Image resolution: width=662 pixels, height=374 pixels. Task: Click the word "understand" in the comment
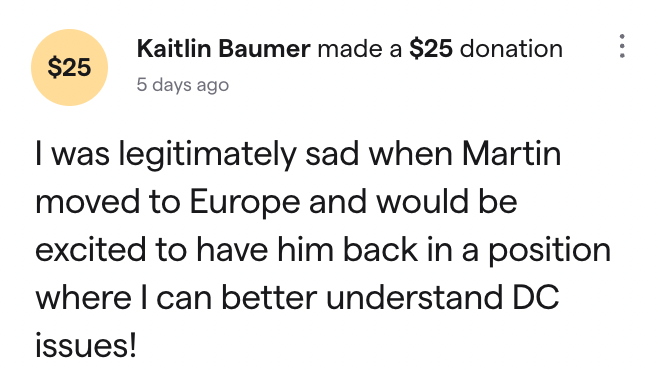[x=414, y=298]
